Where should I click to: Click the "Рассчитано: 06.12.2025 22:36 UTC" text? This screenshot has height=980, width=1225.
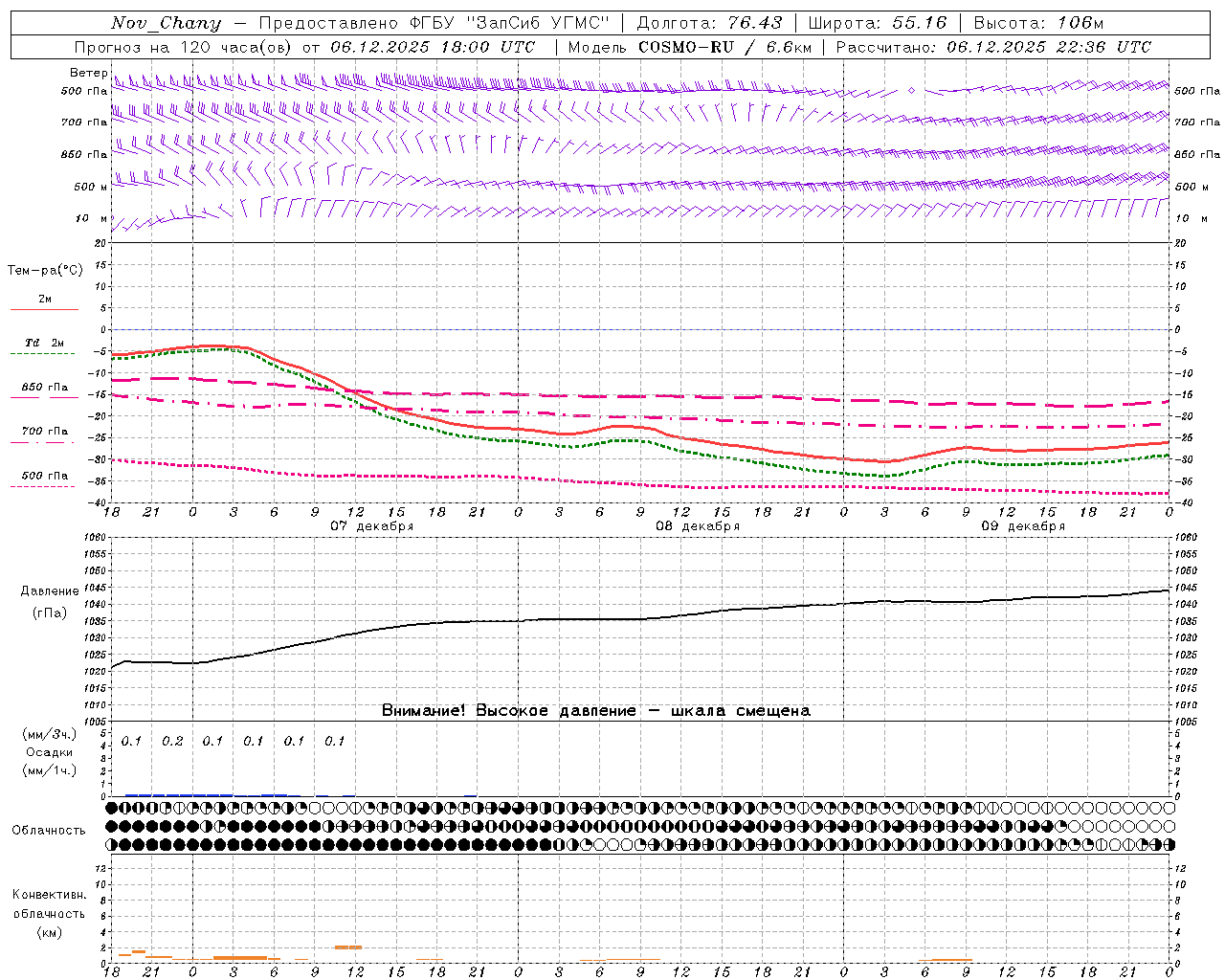(993, 47)
